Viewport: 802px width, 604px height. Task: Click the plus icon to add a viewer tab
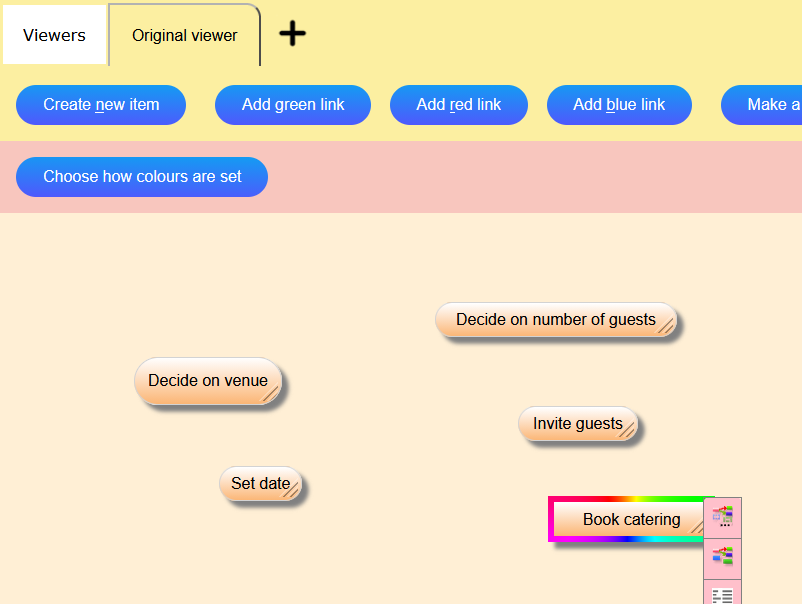click(292, 34)
